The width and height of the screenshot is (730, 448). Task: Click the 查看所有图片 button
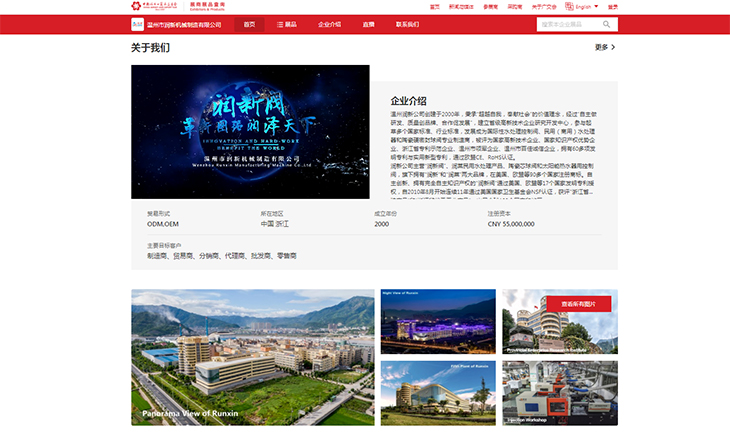point(578,304)
